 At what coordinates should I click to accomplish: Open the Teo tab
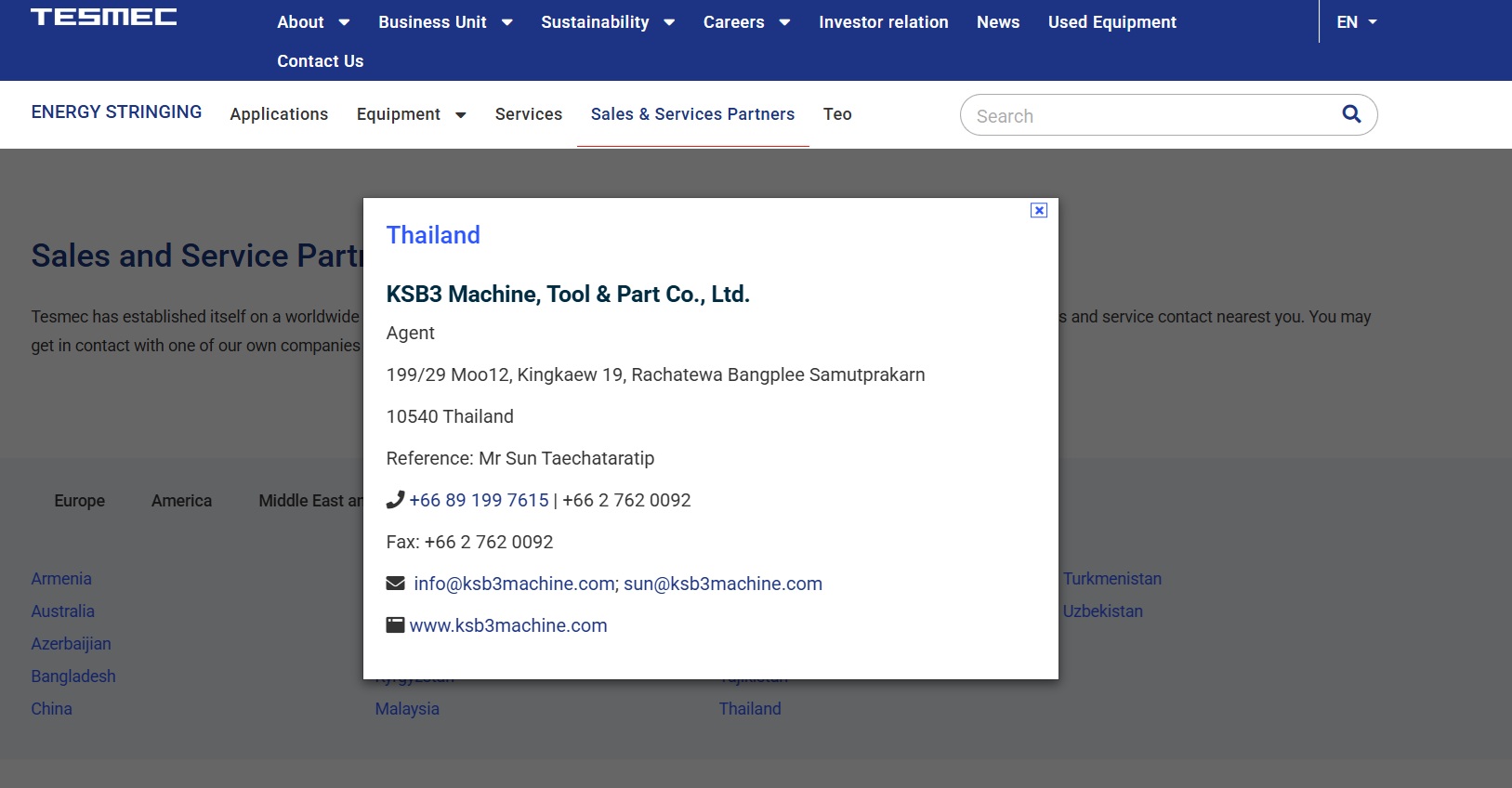click(x=837, y=114)
